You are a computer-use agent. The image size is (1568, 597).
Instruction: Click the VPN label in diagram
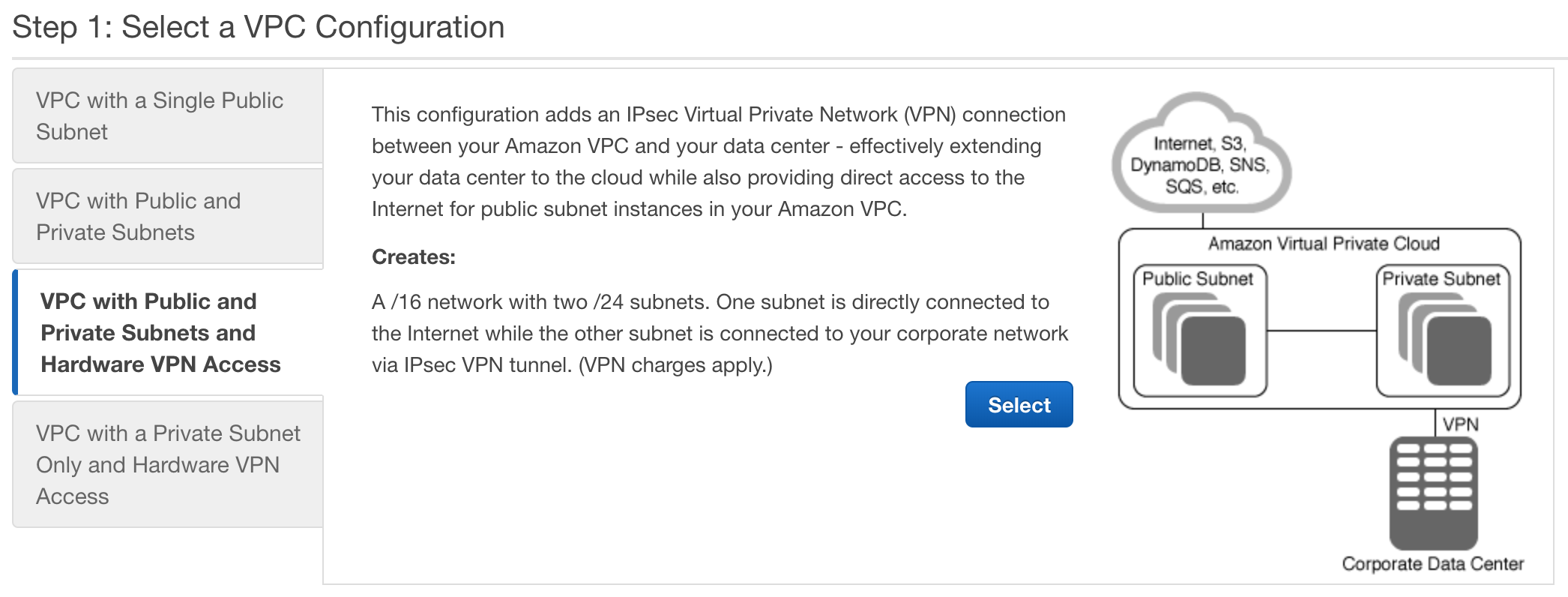coord(1460,424)
